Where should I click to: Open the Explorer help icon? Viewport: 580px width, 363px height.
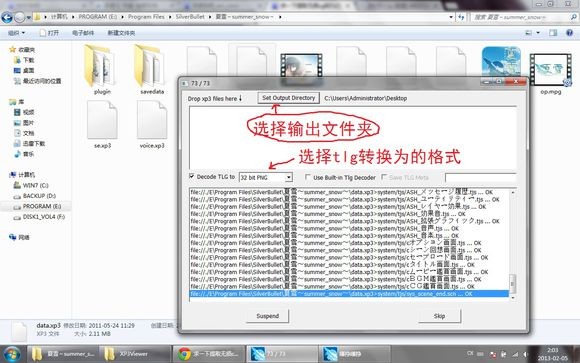click(x=570, y=33)
